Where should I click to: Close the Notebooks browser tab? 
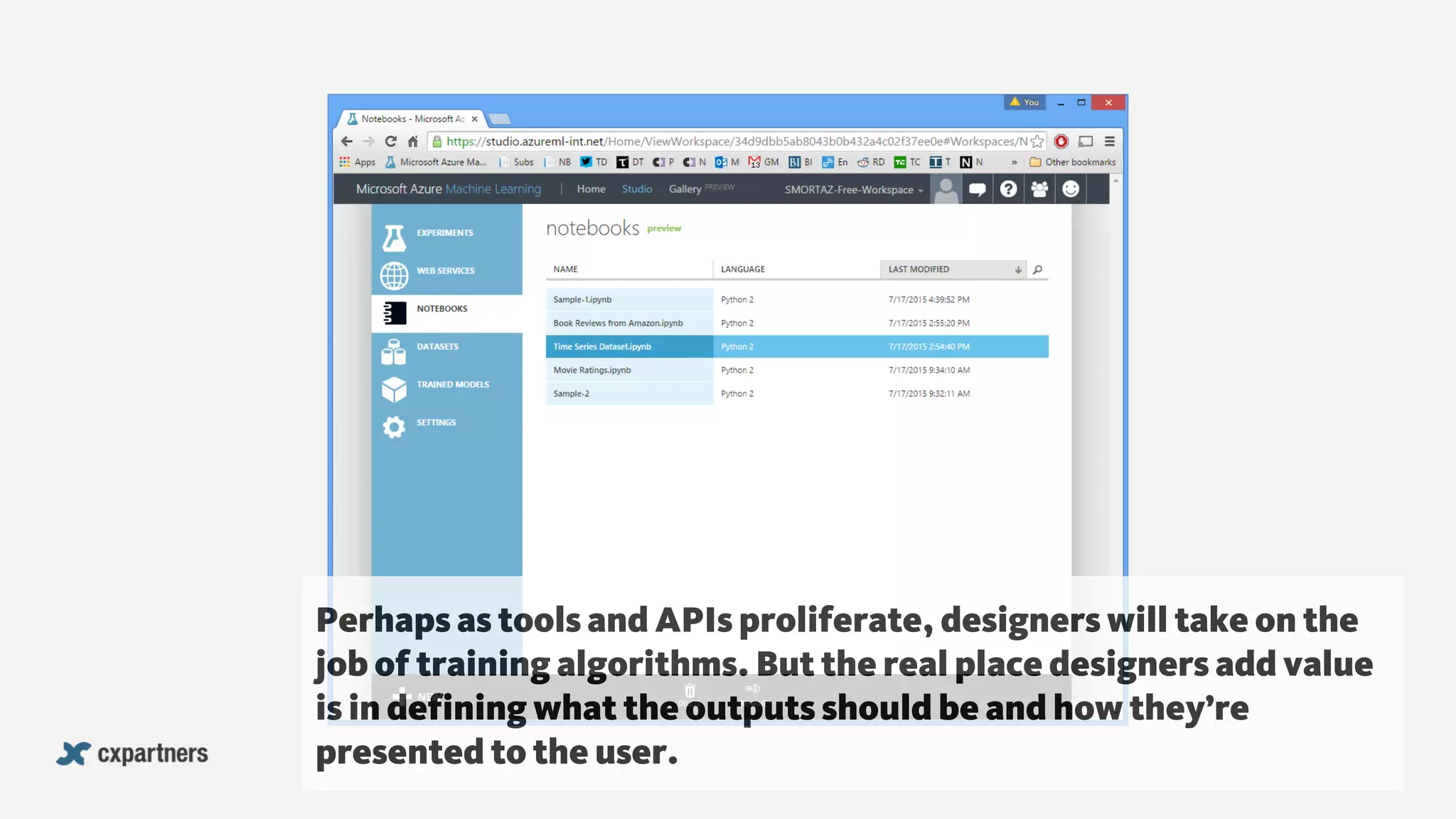(x=475, y=119)
